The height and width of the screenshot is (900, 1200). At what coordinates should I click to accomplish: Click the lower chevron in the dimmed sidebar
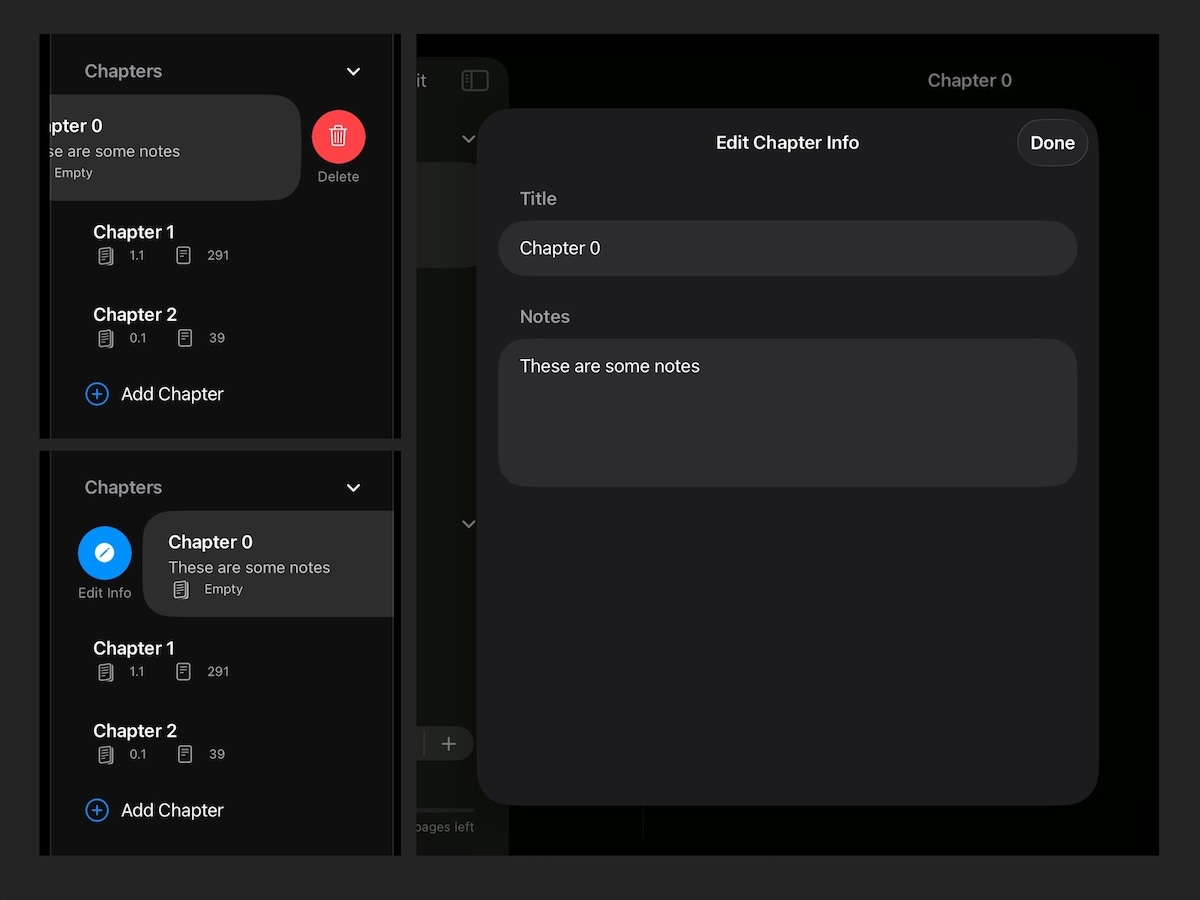point(467,524)
